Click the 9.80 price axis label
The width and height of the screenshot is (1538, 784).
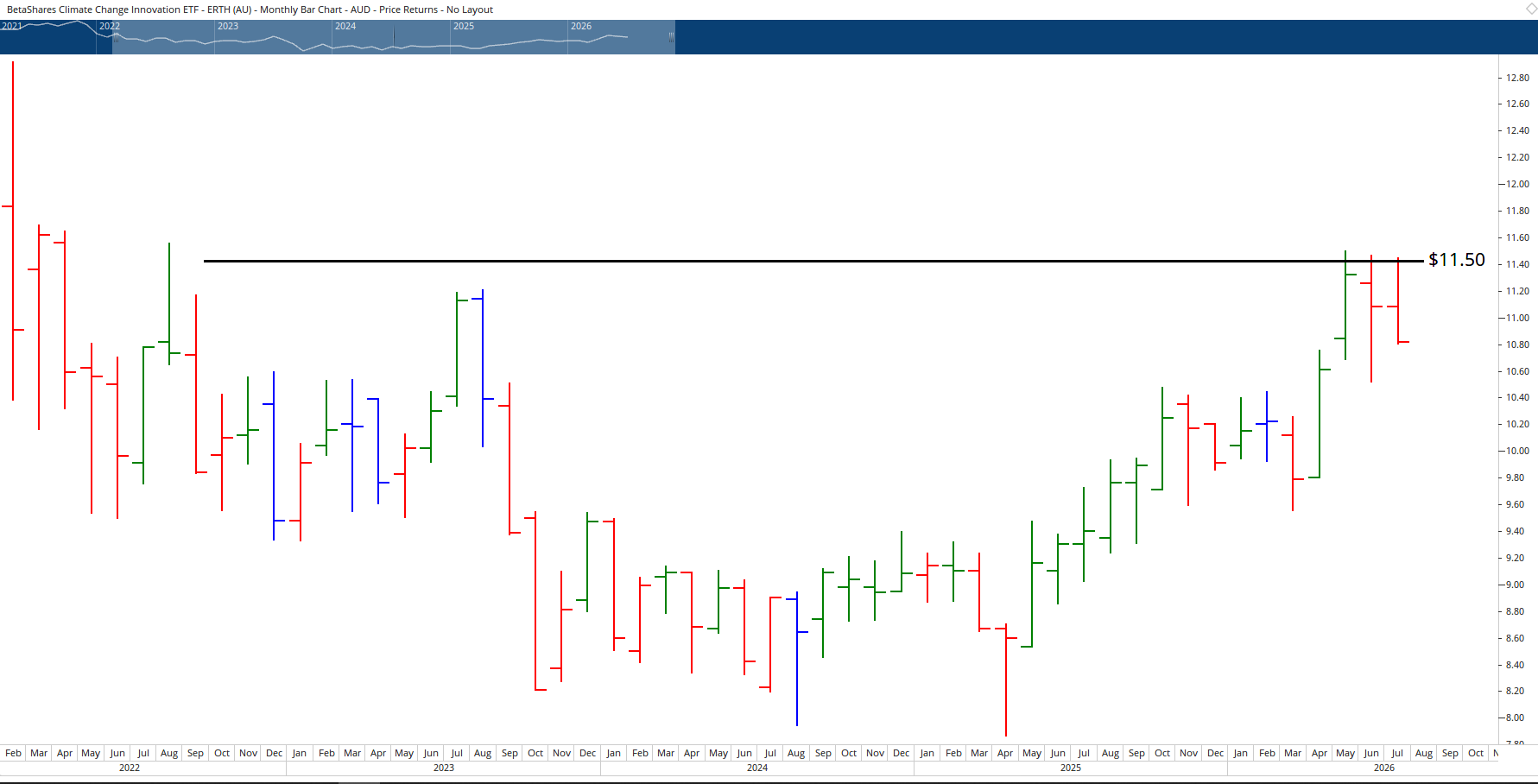[x=1515, y=477]
